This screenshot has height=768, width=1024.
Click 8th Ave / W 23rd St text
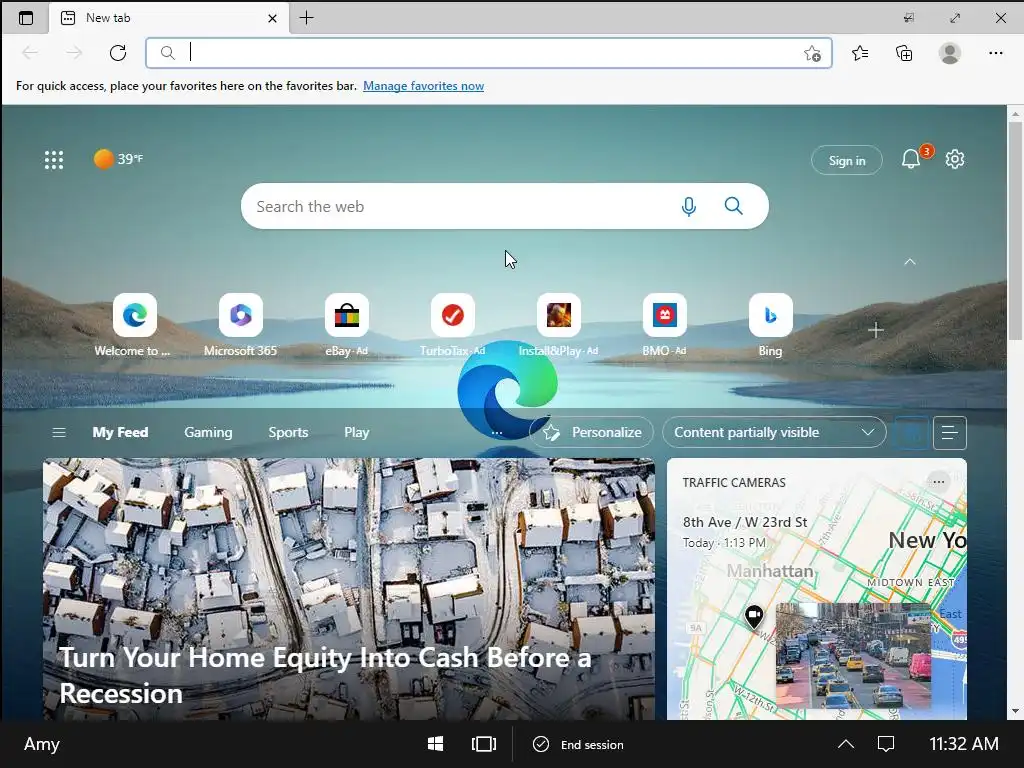pos(744,522)
